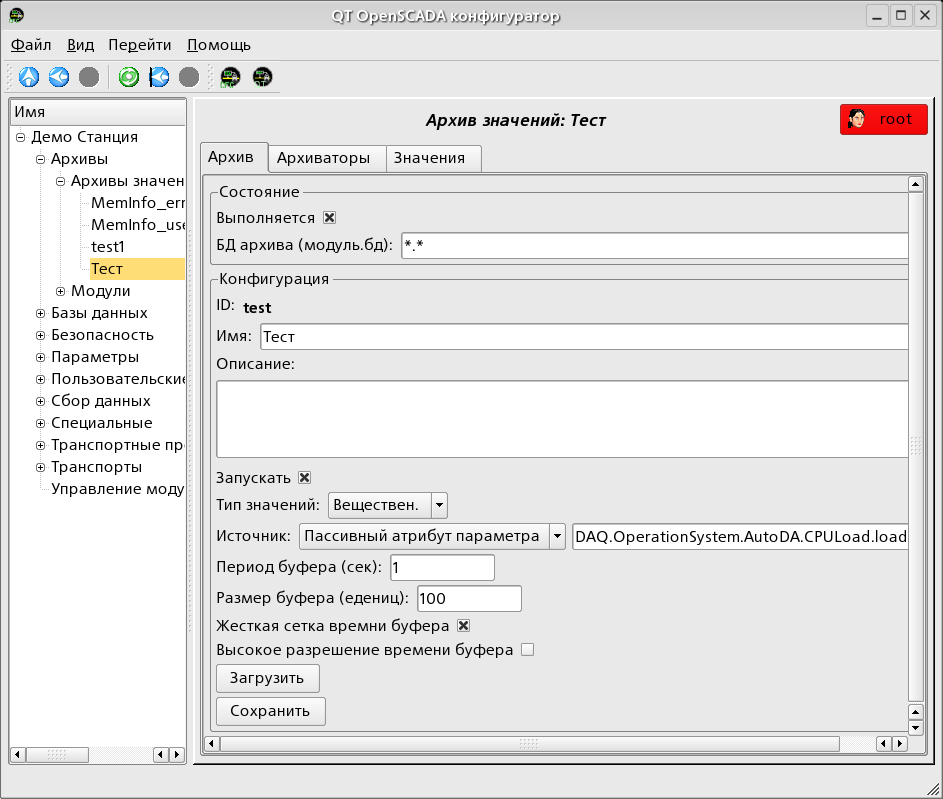Image resolution: width=943 pixels, height=799 pixels.
Task: Open the QT module toolbar icon
Action: point(262,77)
